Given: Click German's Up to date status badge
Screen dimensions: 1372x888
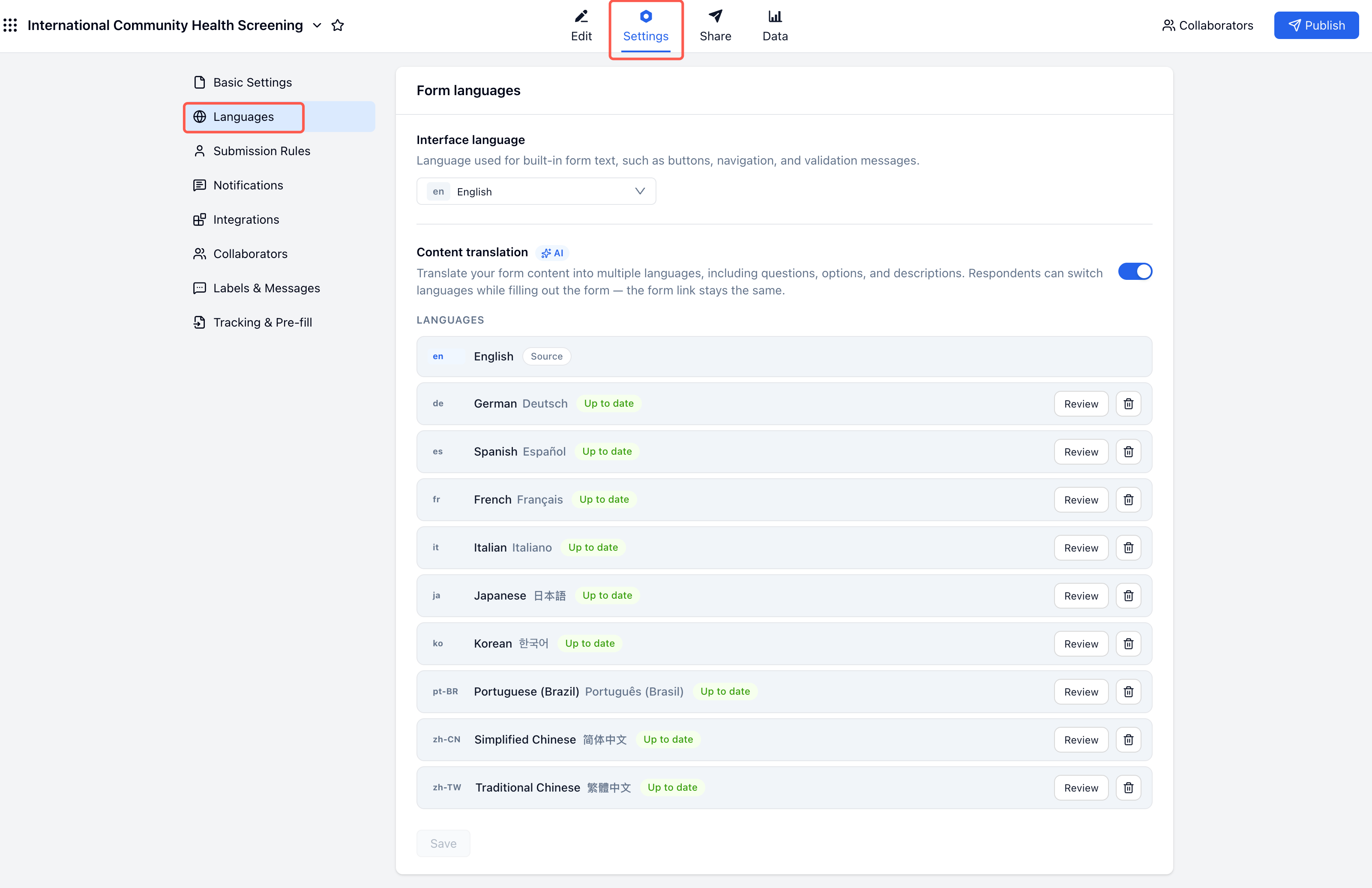Looking at the screenshot, I should [x=609, y=404].
